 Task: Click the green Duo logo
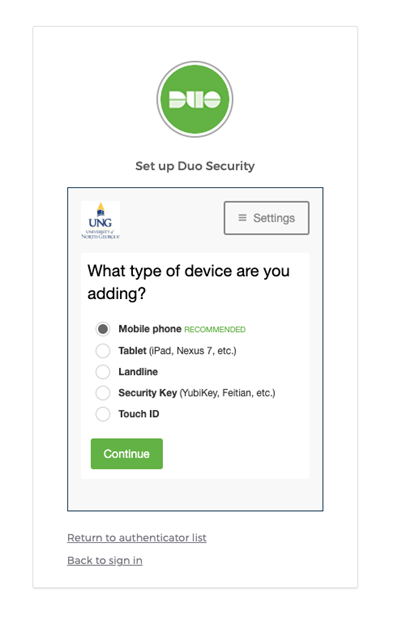tap(195, 99)
